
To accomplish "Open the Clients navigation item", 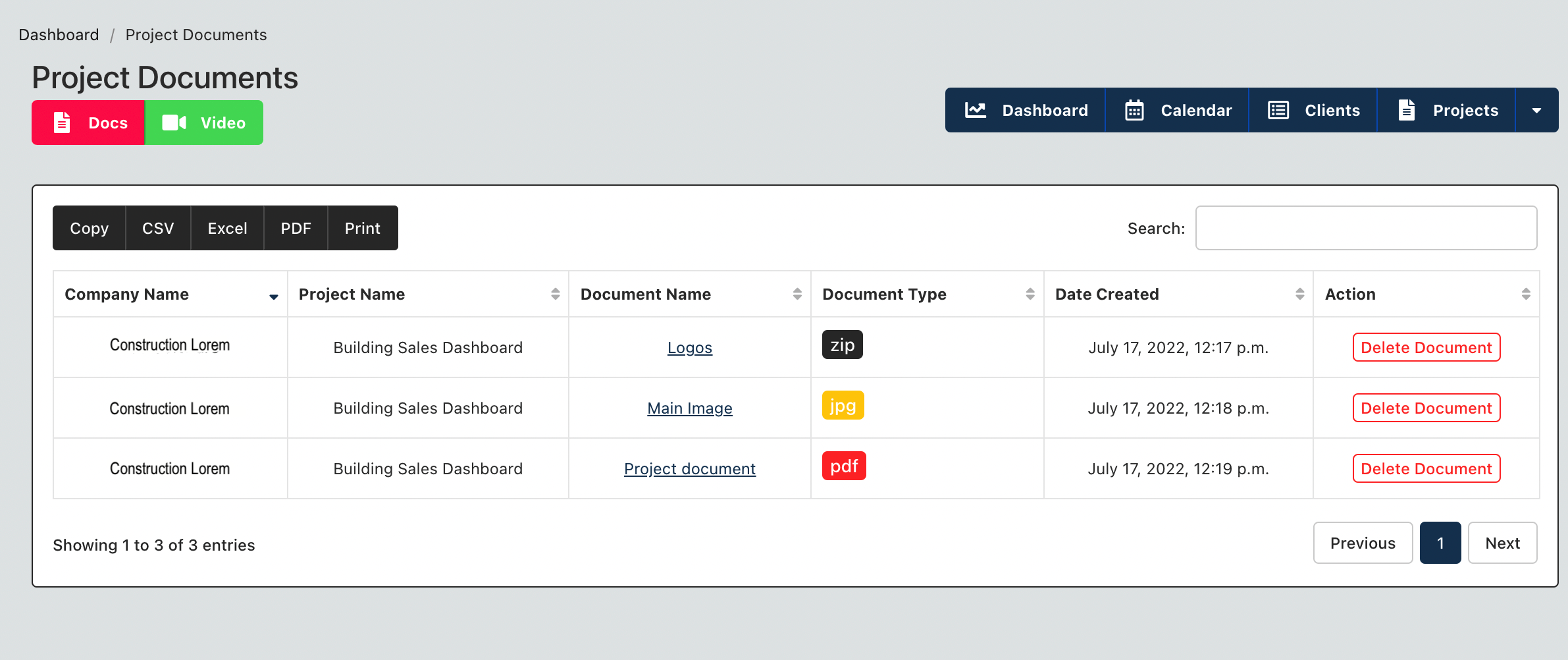I will [x=1313, y=110].
